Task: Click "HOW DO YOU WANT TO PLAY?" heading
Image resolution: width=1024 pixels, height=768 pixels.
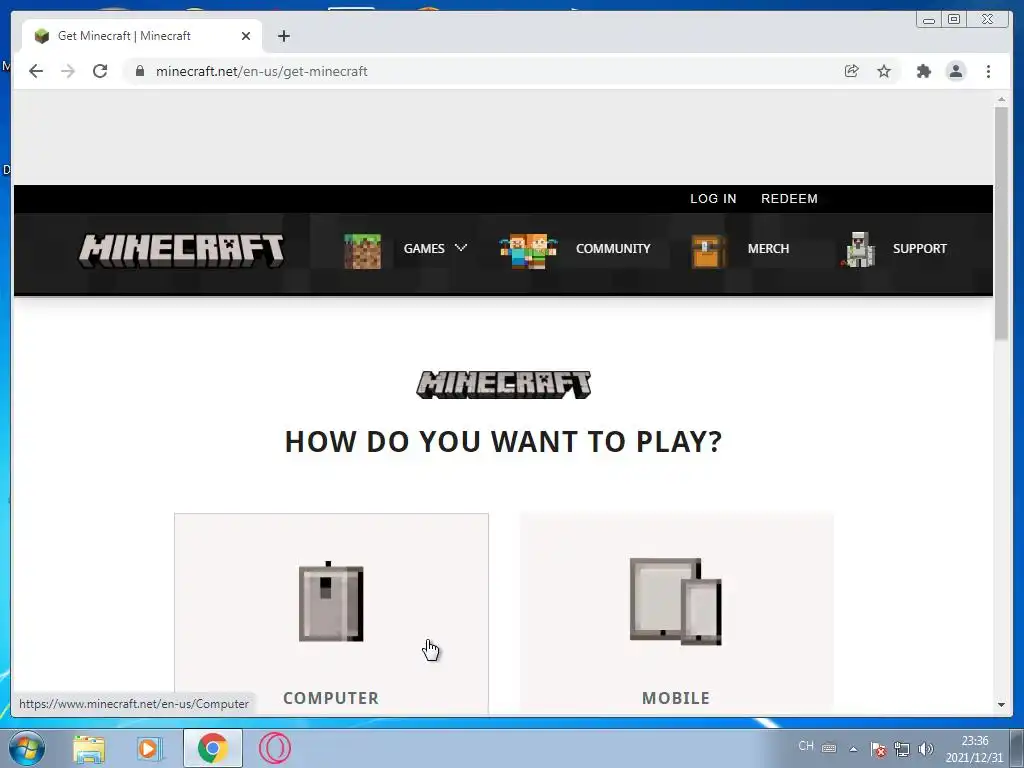Action: click(x=504, y=441)
